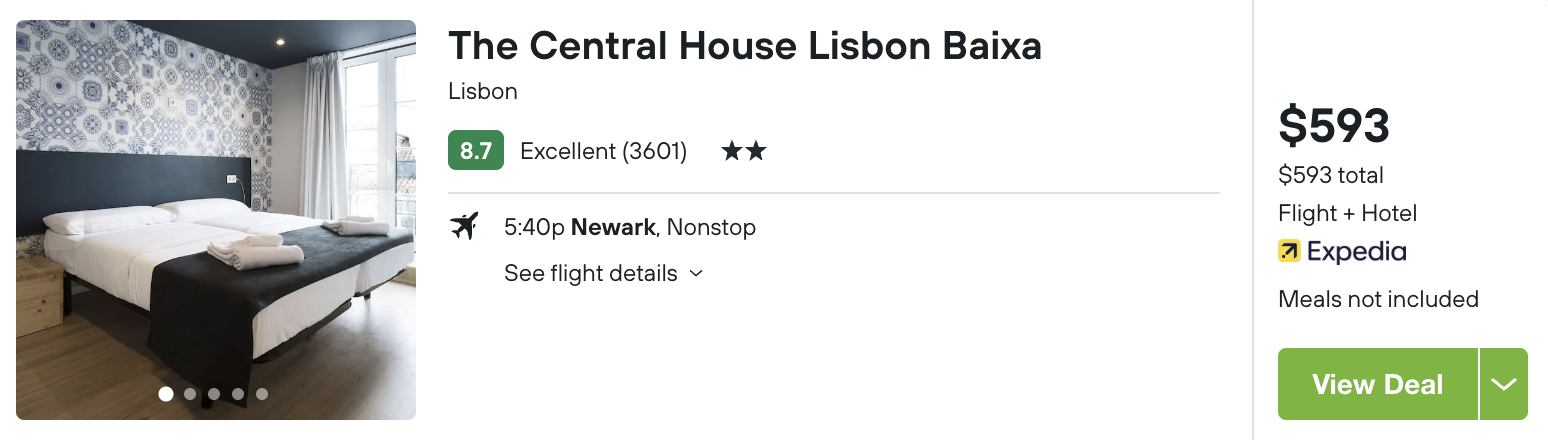
Task: Click the 8.7 green rating badge
Action: tap(476, 151)
